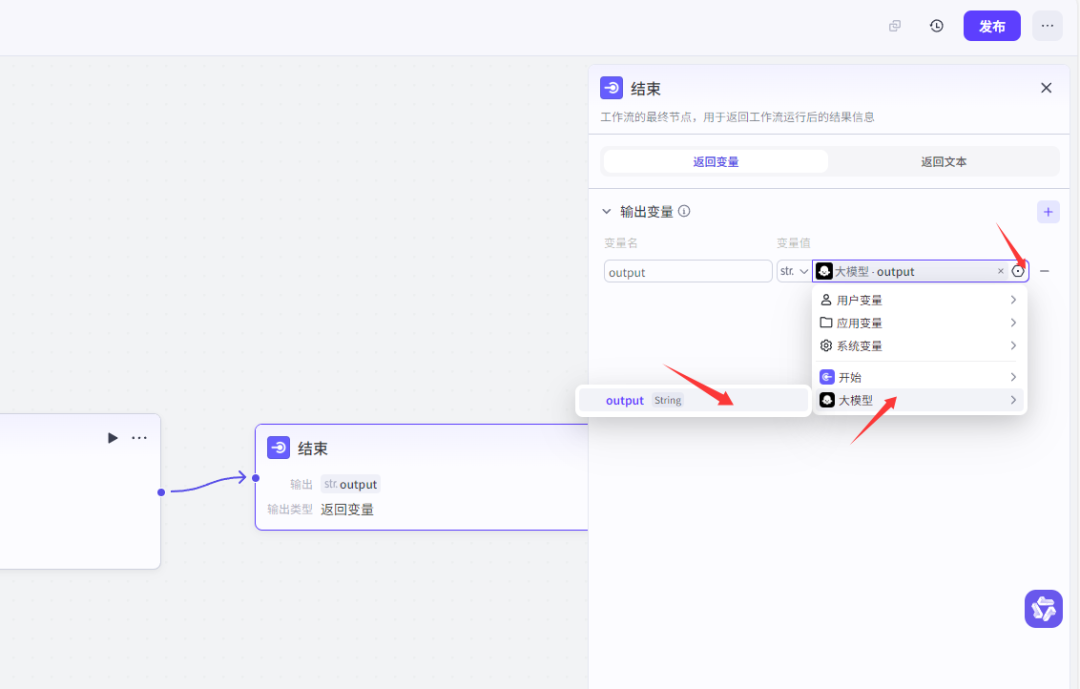
Task: Add a new output variable with plus button
Action: [1048, 211]
